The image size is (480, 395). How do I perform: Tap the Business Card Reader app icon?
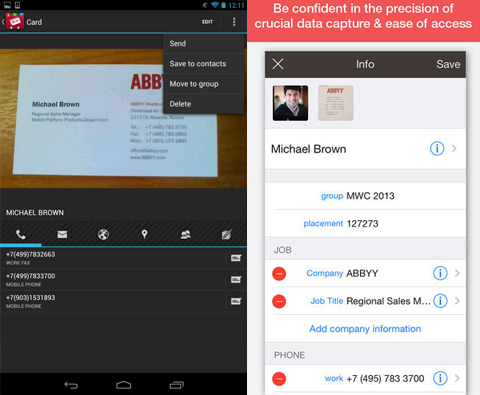(15, 21)
